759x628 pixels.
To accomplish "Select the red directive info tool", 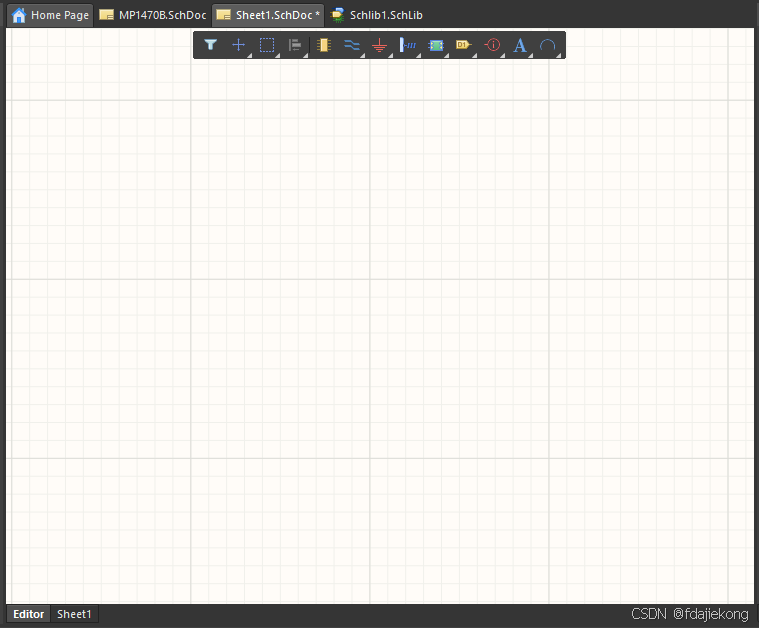I will point(492,45).
